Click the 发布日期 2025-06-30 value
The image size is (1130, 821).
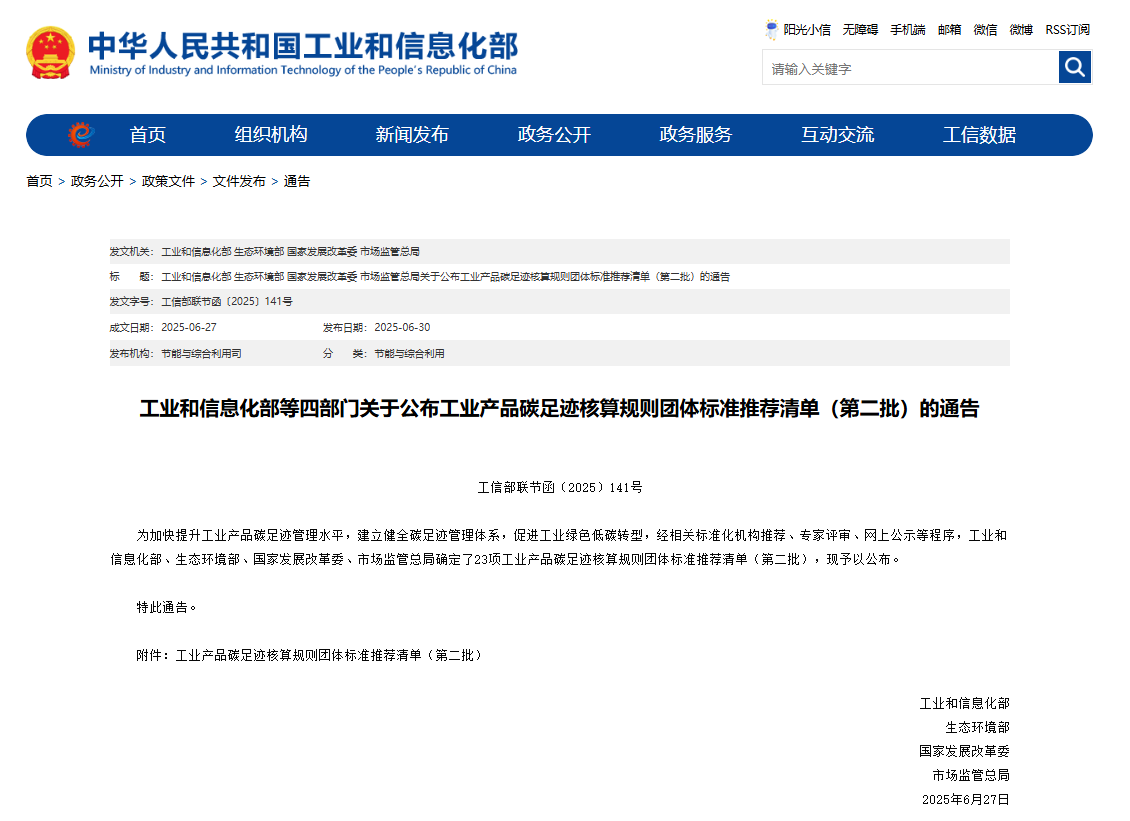(x=402, y=327)
